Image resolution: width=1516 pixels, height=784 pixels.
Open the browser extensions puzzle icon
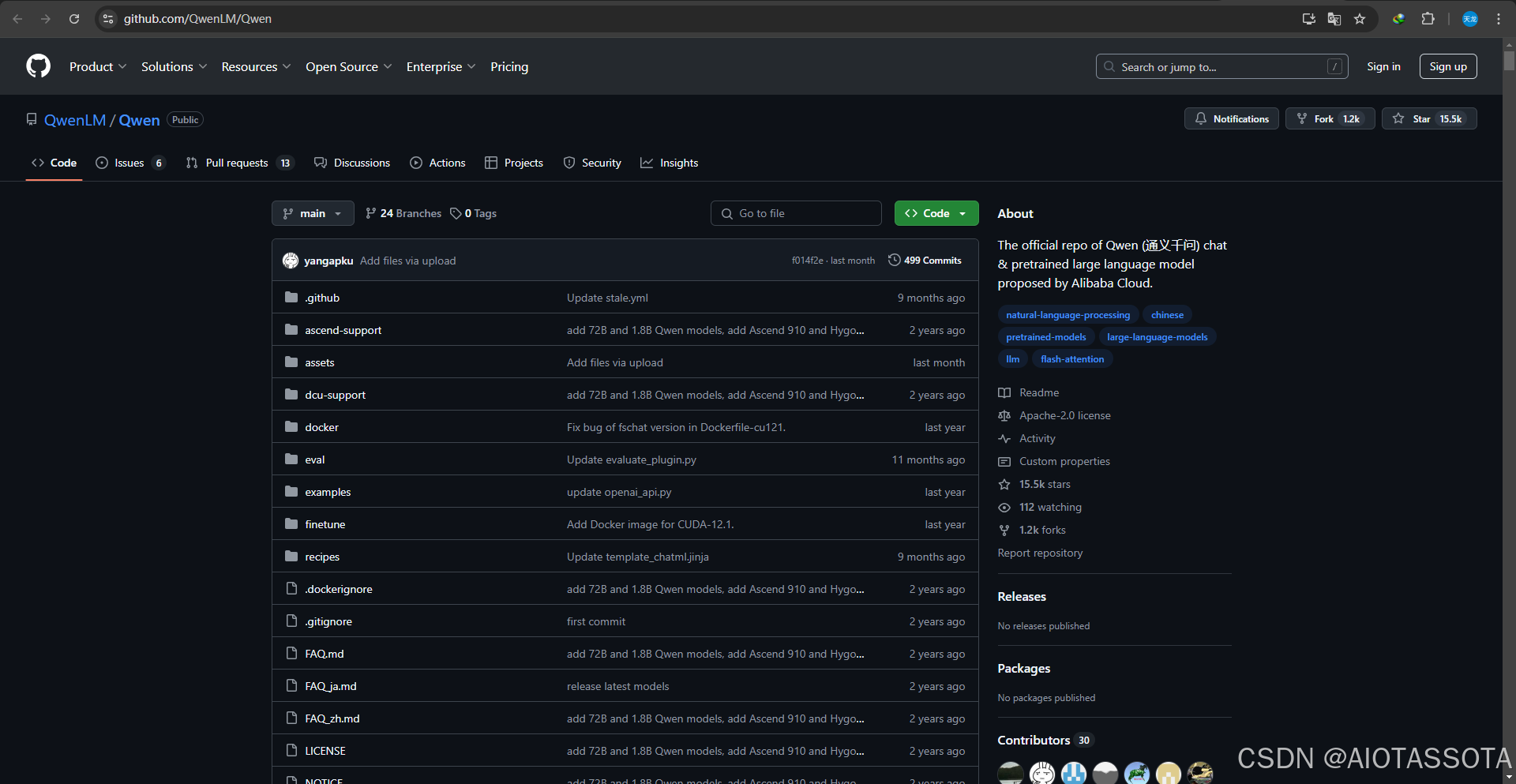(x=1428, y=19)
